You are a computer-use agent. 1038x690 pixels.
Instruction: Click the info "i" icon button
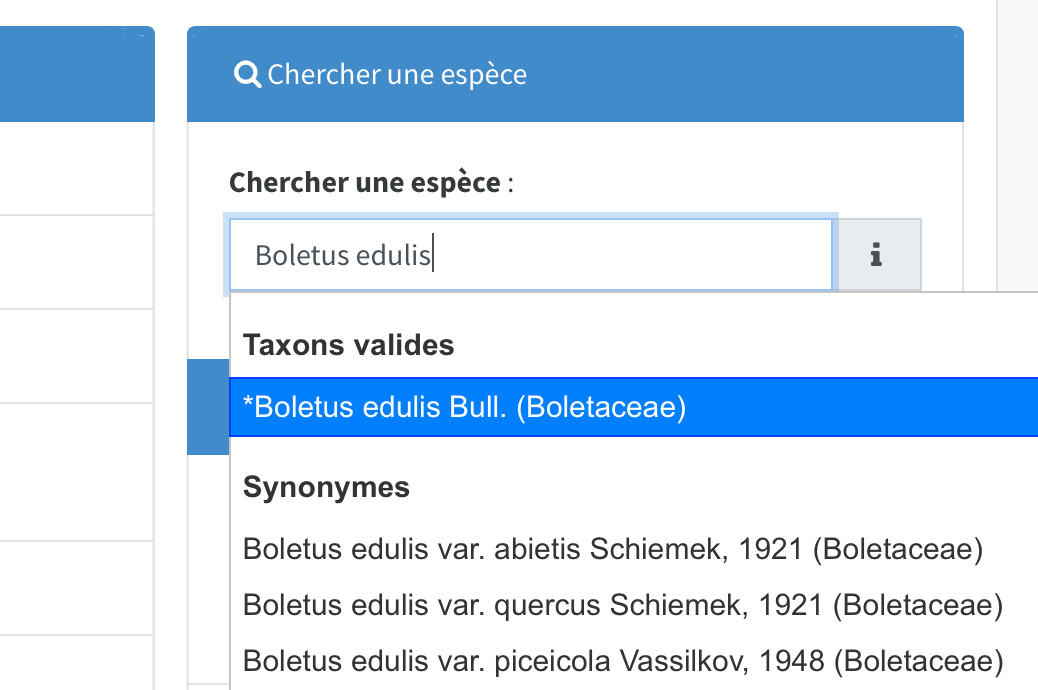tap(877, 255)
